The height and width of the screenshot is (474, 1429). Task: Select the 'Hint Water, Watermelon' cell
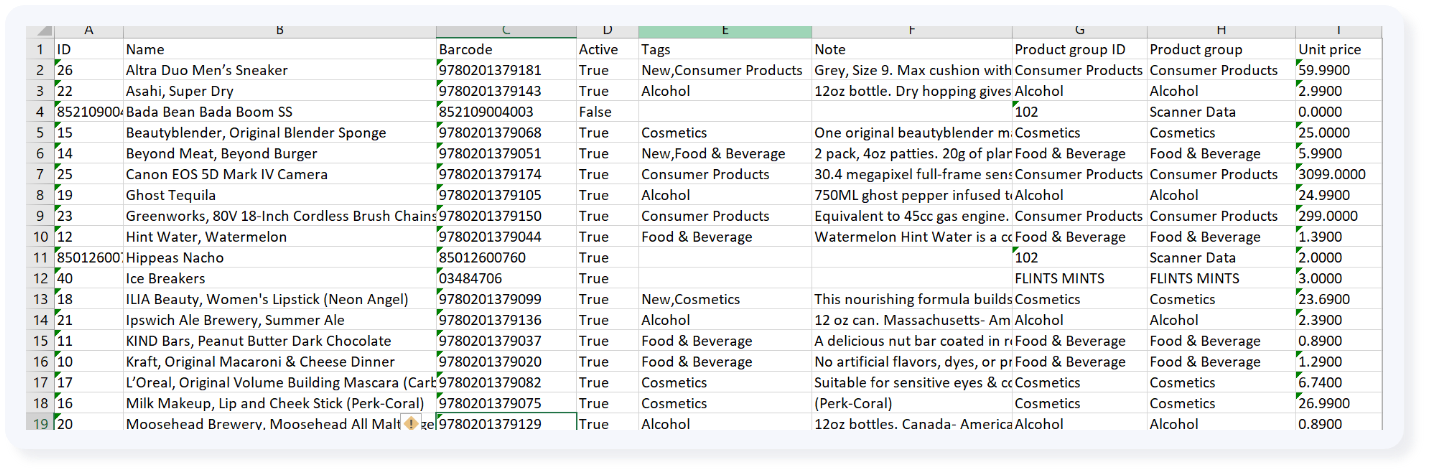click(x=280, y=237)
